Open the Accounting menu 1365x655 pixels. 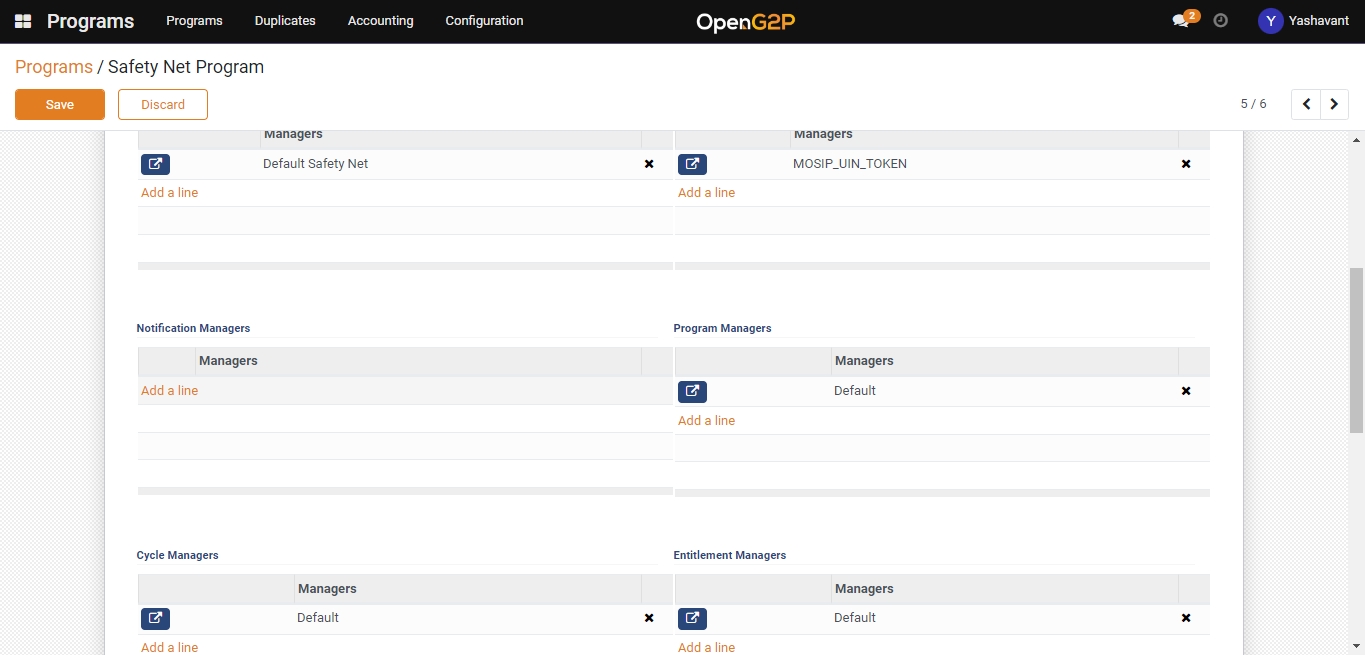[380, 21]
